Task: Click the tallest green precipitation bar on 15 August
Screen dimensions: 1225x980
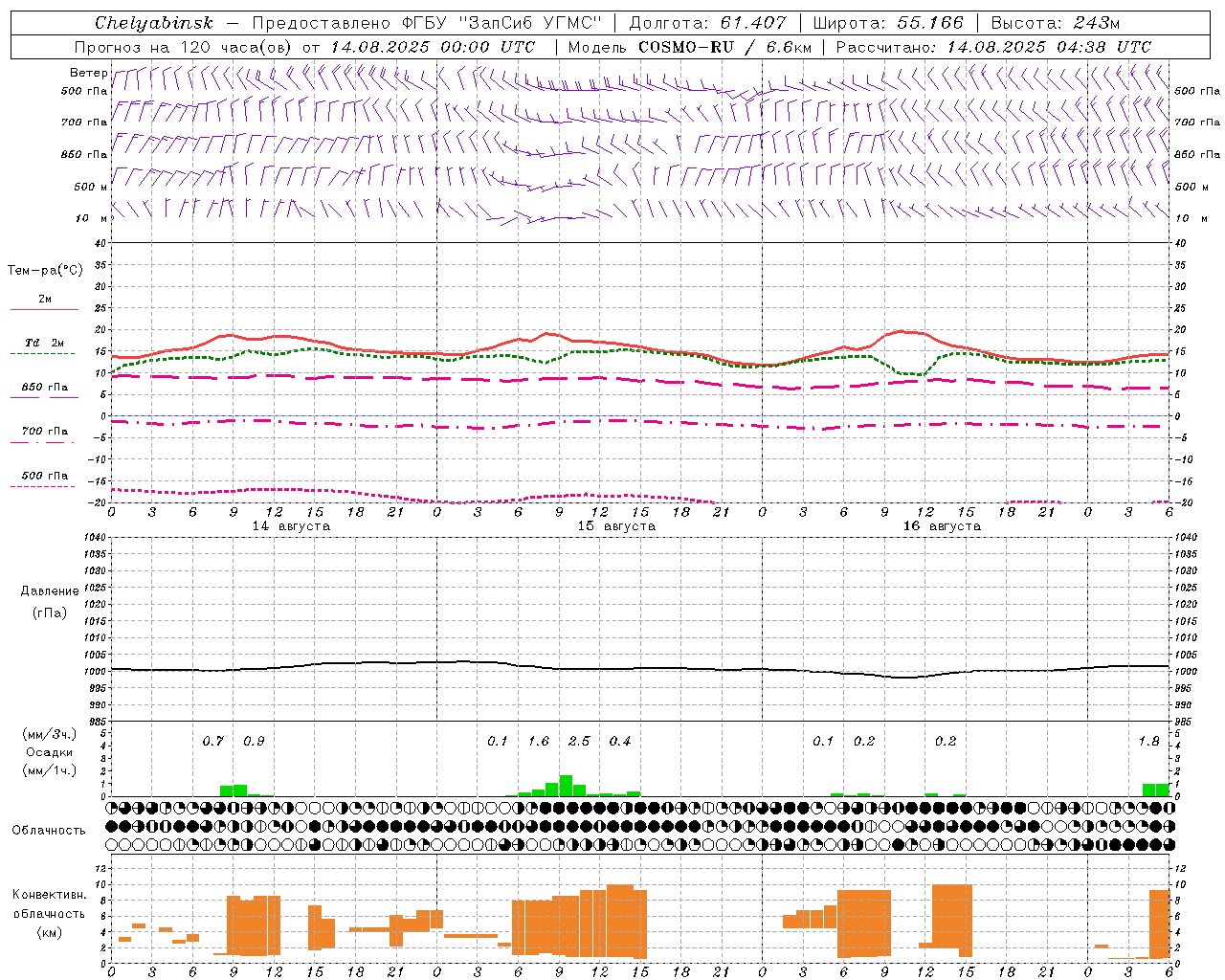Action: (x=566, y=786)
